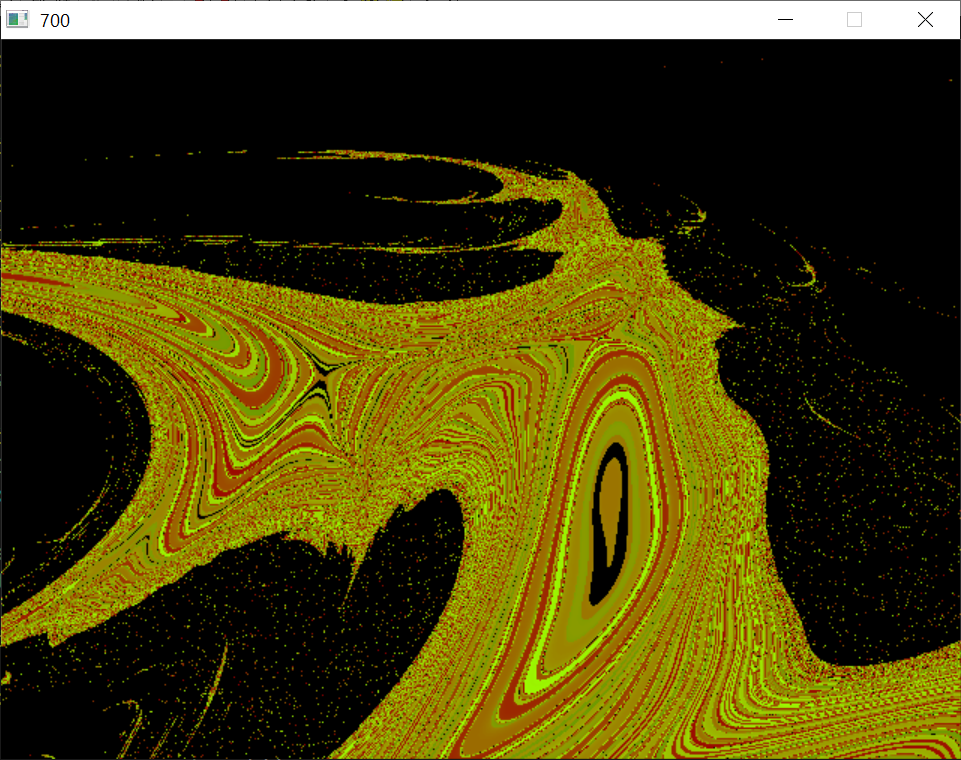
Task: Click the greyed-out maximize button
Action: coord(854,19)
